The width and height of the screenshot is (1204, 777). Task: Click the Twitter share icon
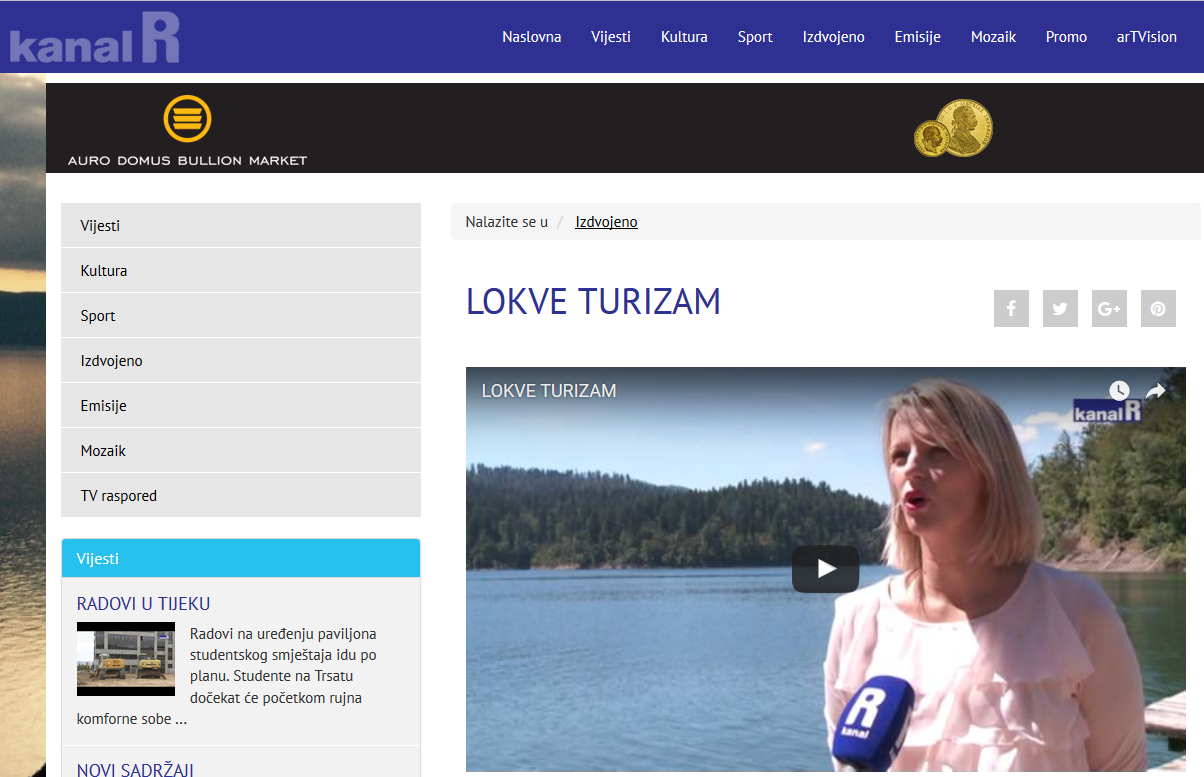(1060, 309)
